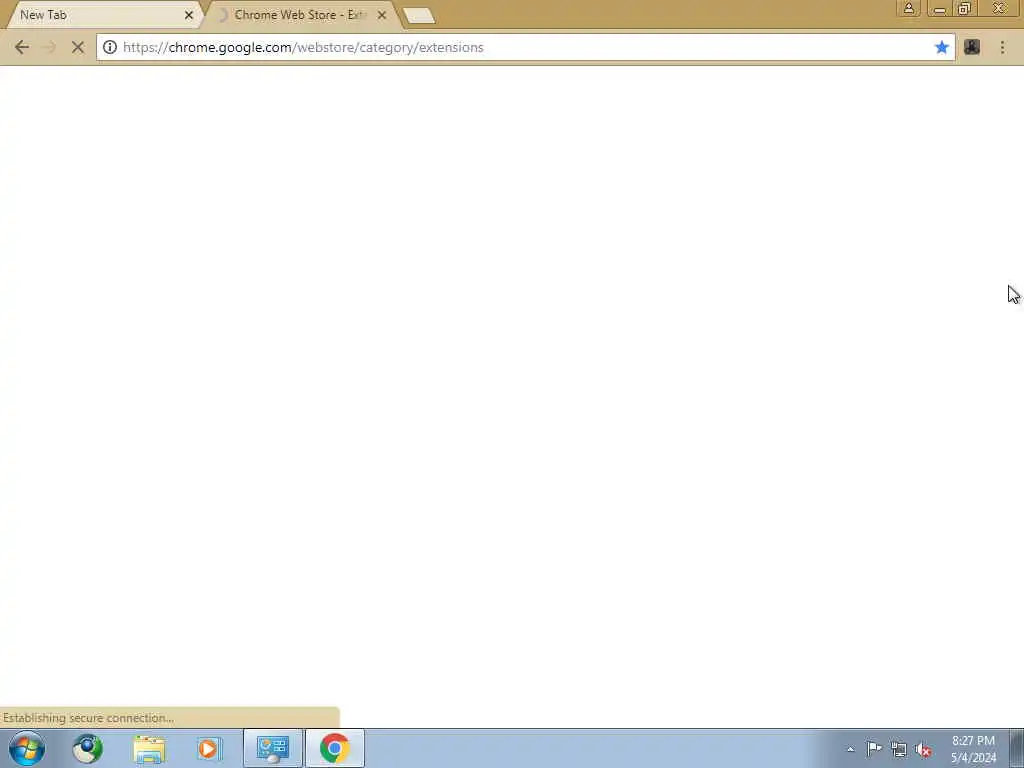
Task: Restore down the Chrome window
Action: pos(965,8)
